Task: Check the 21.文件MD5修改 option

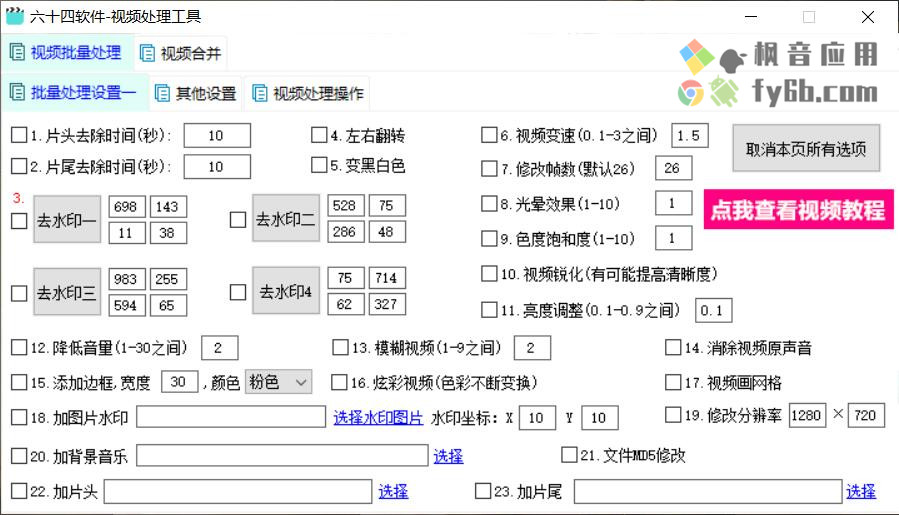Action: point(569,455)
